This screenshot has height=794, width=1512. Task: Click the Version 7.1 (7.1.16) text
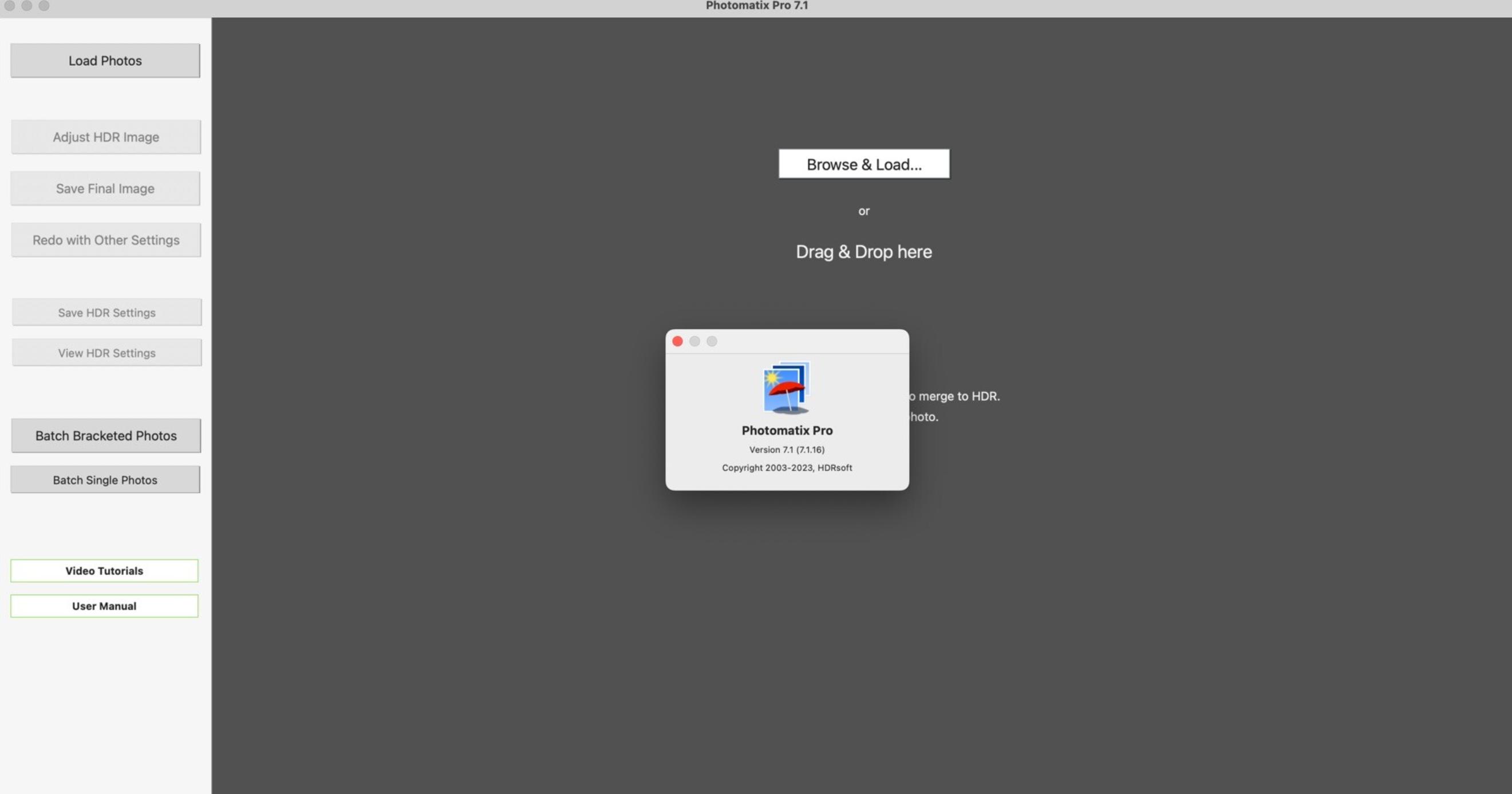[x=787, y=449]
